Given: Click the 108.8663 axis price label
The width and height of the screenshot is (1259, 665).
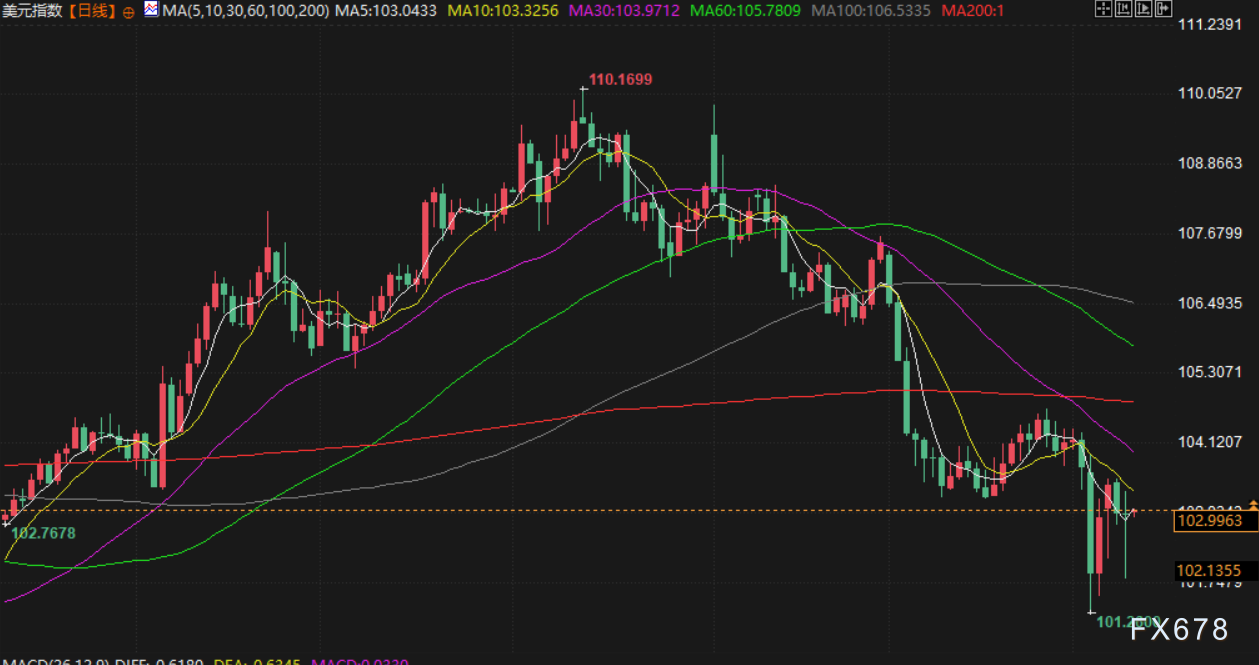Looking at the screenshot, I should (1210, 163).
